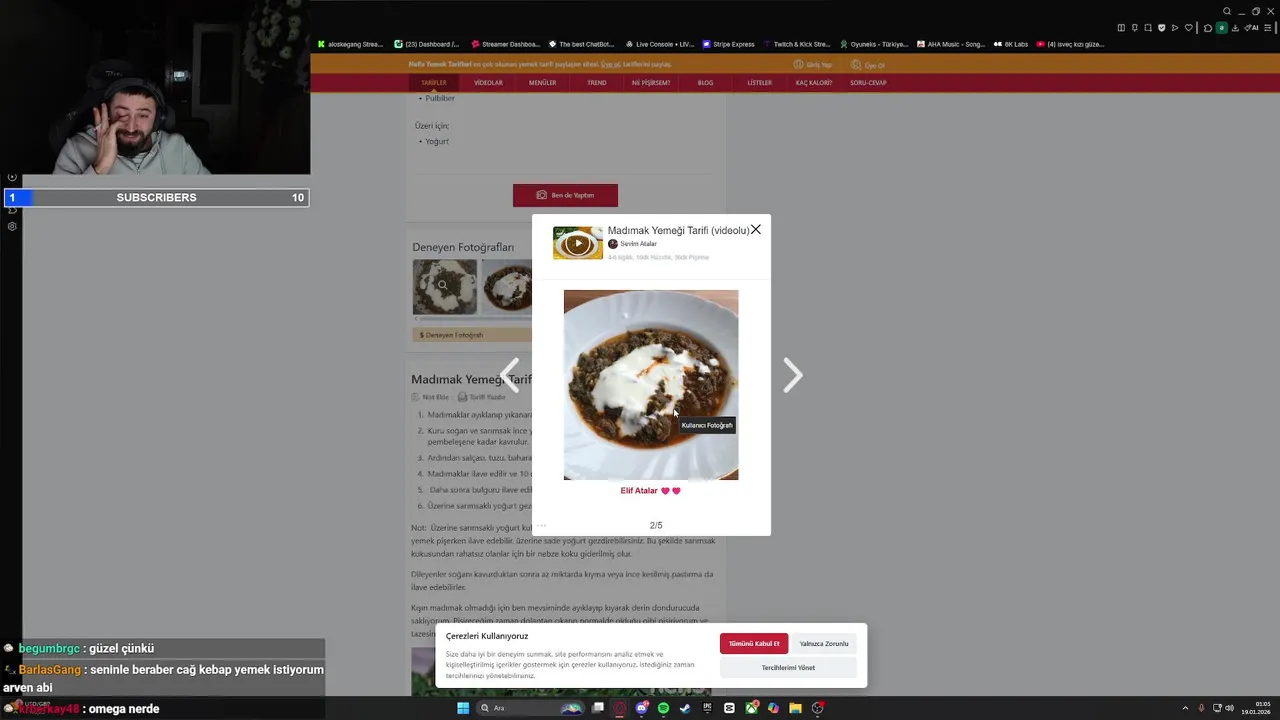This screenshot has width=1280, height=720.
Task: Open the SORU-CEVAP menu tab
Action: click(869, 83)
